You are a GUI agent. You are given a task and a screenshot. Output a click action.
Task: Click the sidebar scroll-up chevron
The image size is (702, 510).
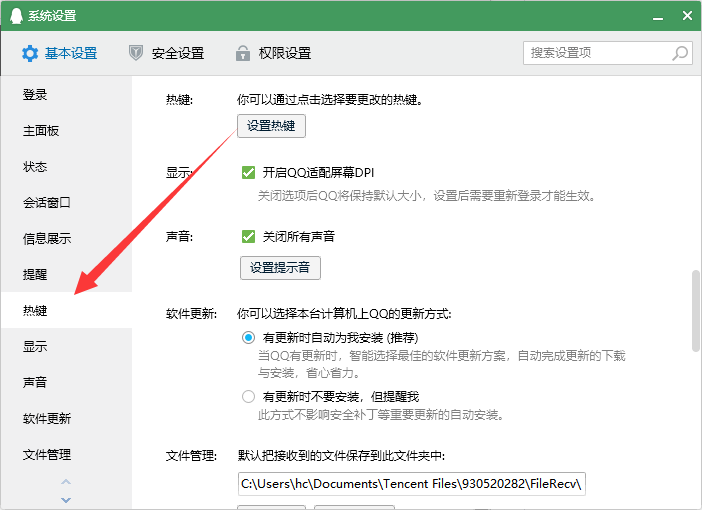tap(66, 482)
